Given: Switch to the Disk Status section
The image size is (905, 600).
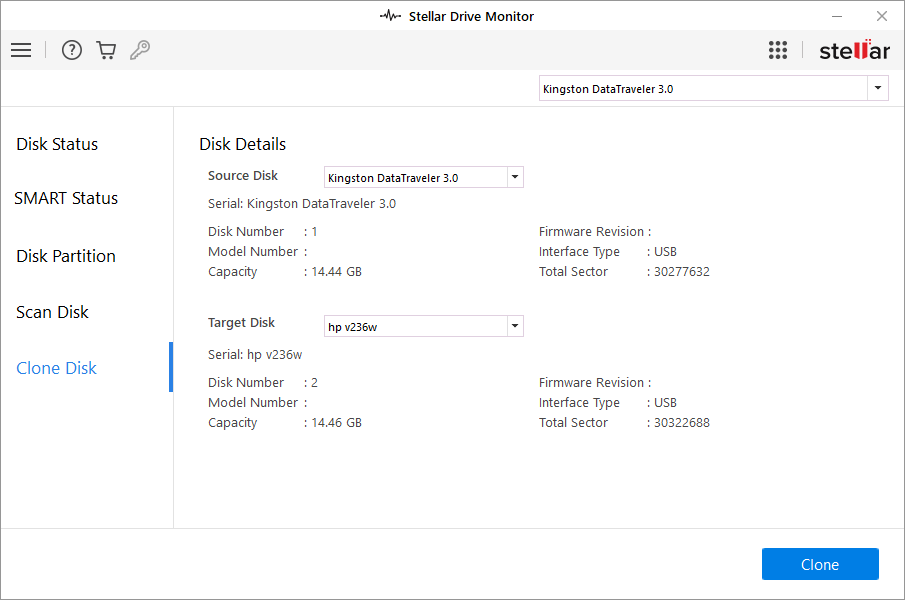Looking at the screenshot, I should 57,144.
